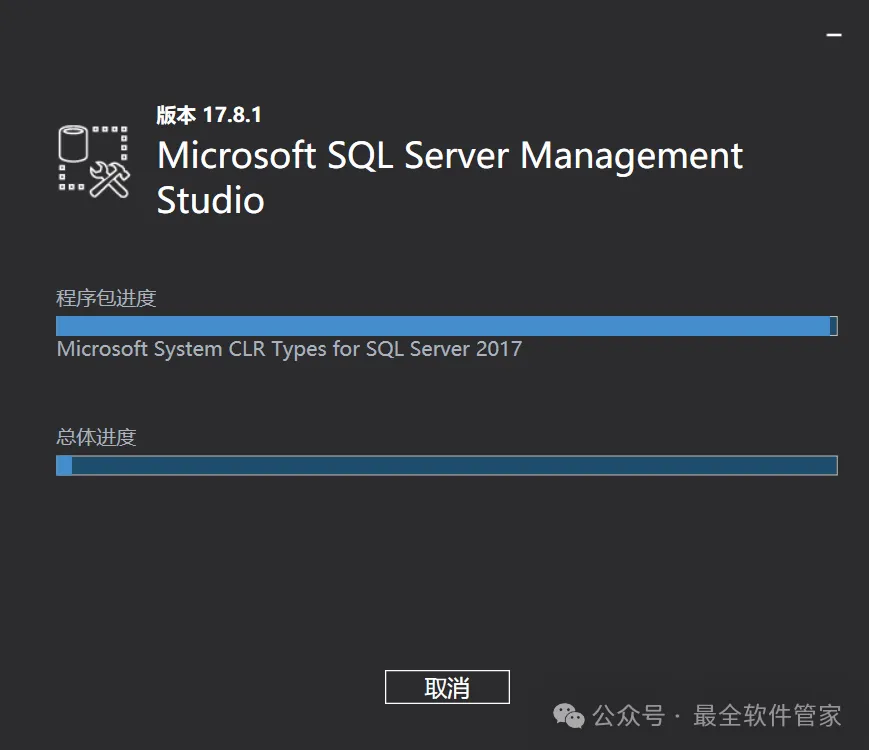The width and height of the screenshot is (869, 750).
Task: Click the 版本 17.8.1 version text
Action: [x=209, y=115]
